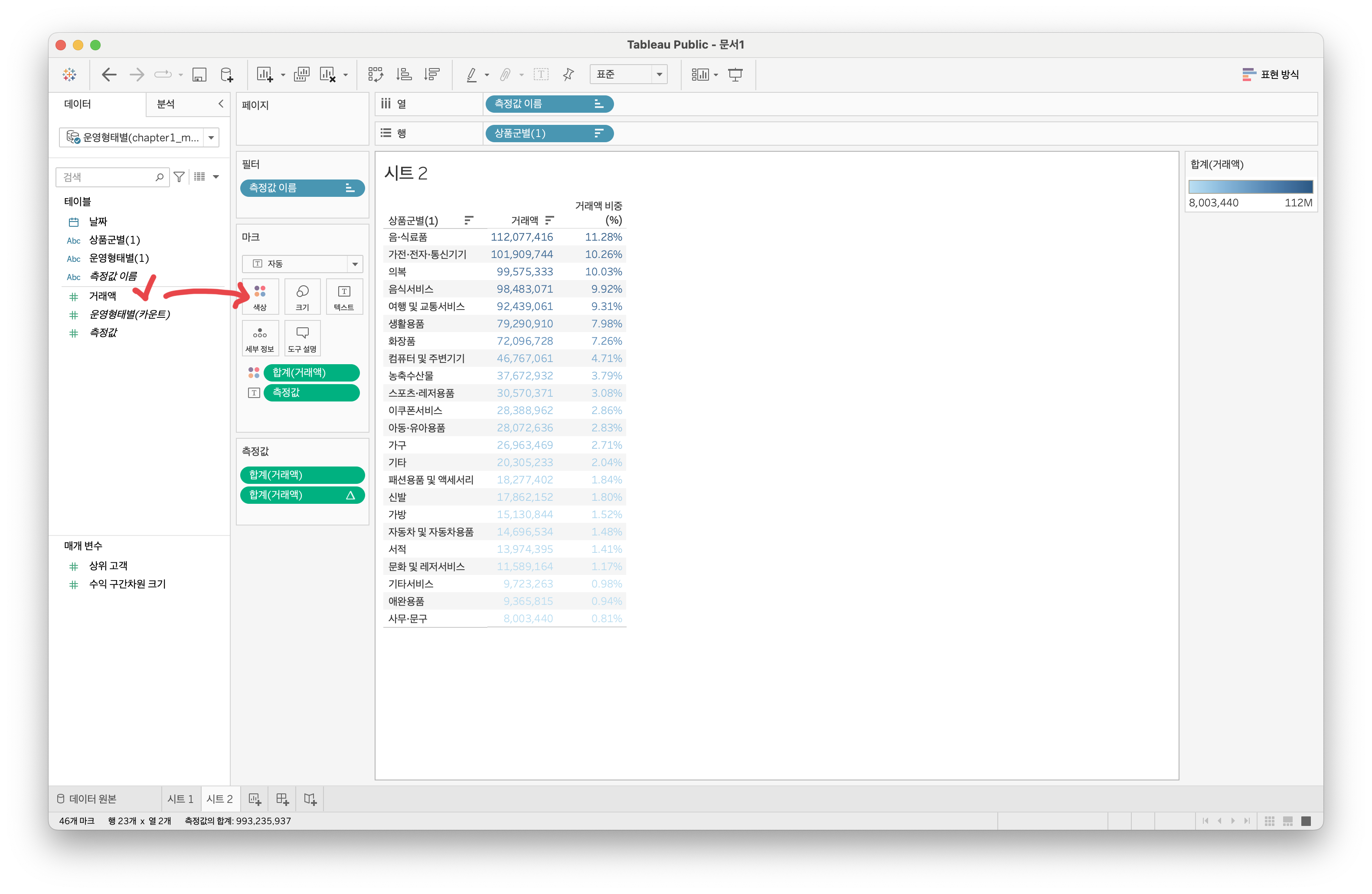
Task: Open the Tooltip (도구 설명) marks button
Action: pyautogui.click(x=302, y=338)
